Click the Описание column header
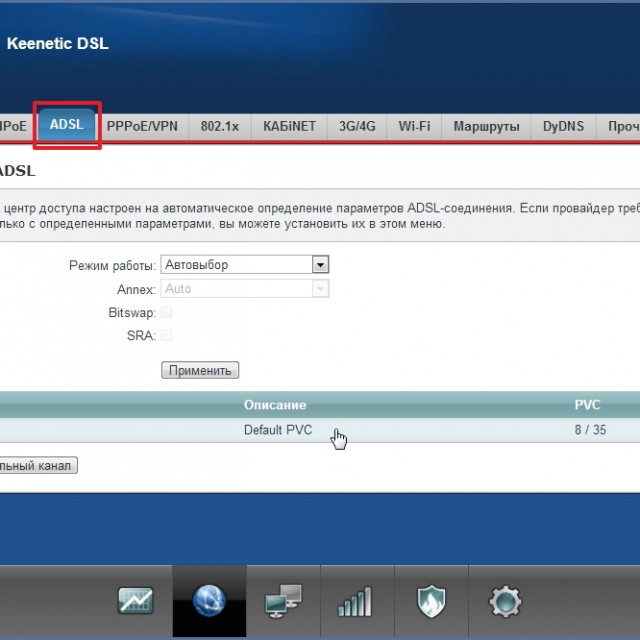Viewport: 640px width, 640px height. 275,405
